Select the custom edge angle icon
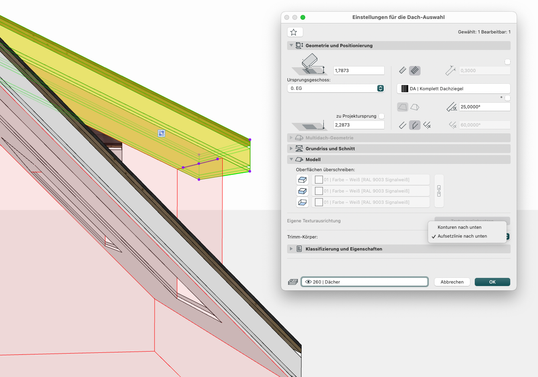Screen dimensions: 538x377 427,125
